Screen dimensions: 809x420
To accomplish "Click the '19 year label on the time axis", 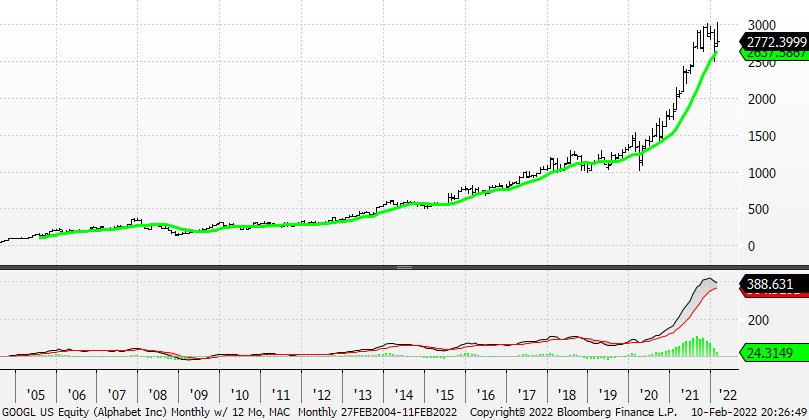I will pos(608,395).
